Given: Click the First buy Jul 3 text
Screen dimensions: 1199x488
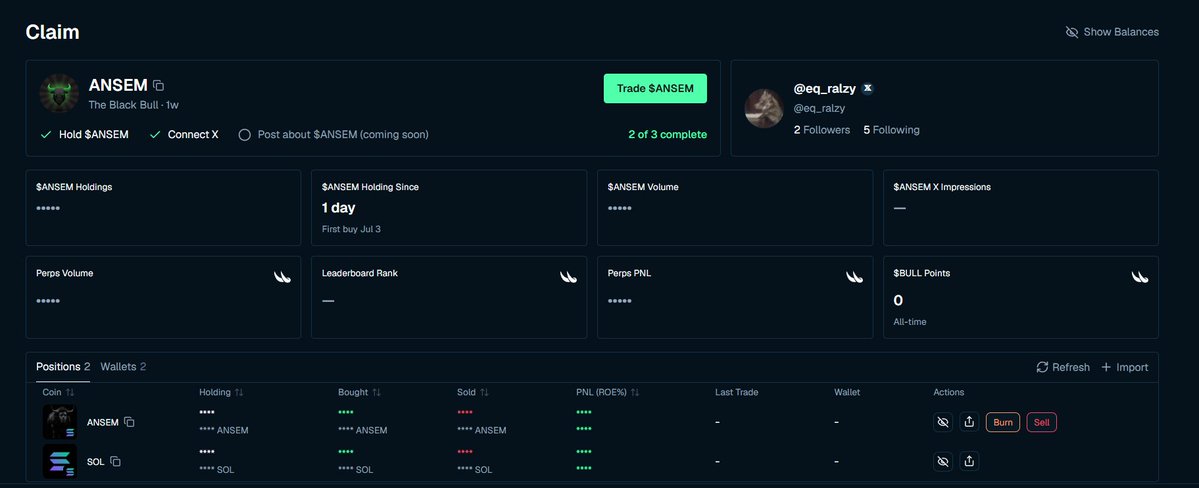Looking at the screenshot, I should pyautogui.click(x=351, y=229).
